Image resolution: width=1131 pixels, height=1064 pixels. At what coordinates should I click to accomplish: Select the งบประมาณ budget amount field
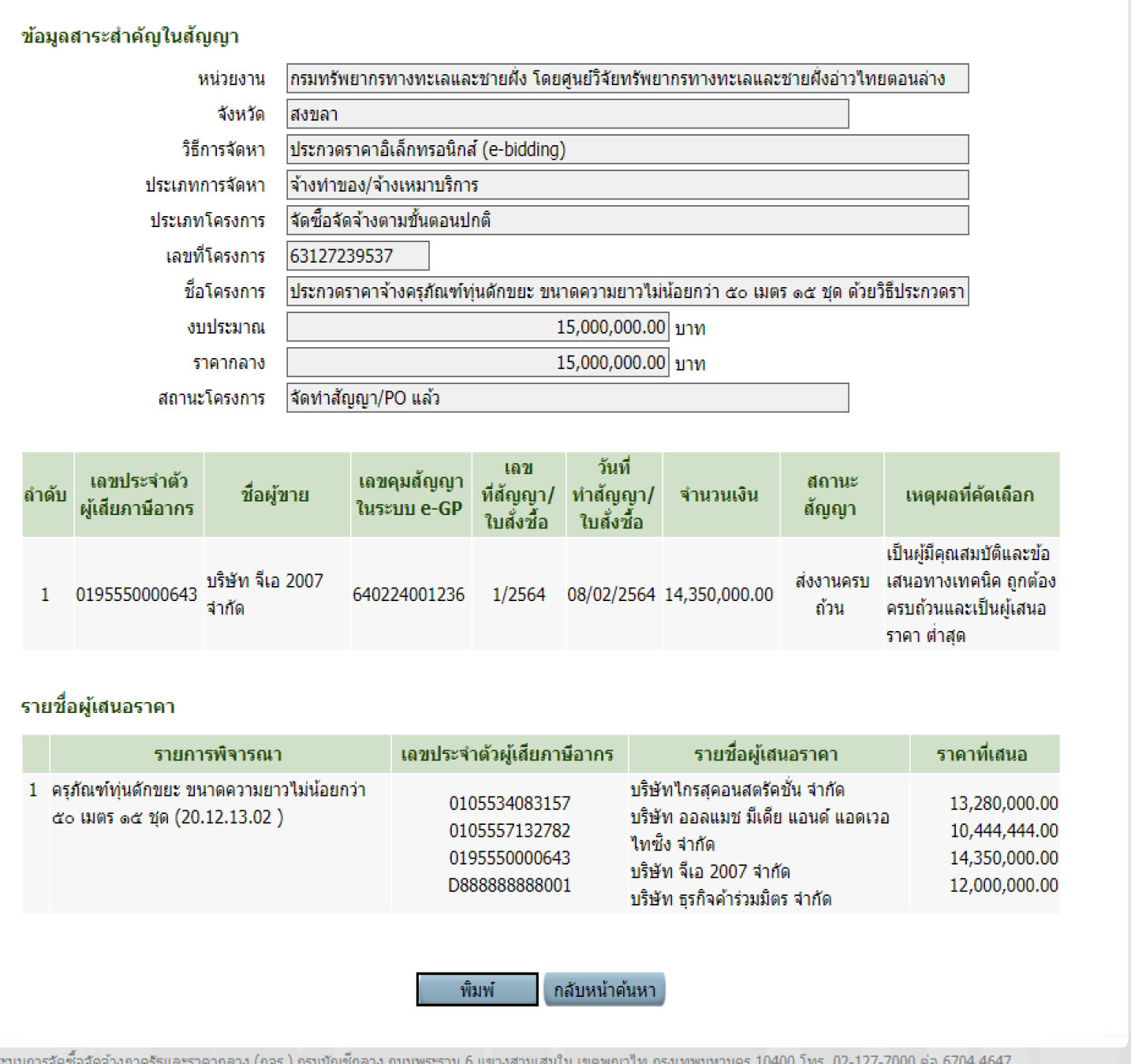pos(477,327)
